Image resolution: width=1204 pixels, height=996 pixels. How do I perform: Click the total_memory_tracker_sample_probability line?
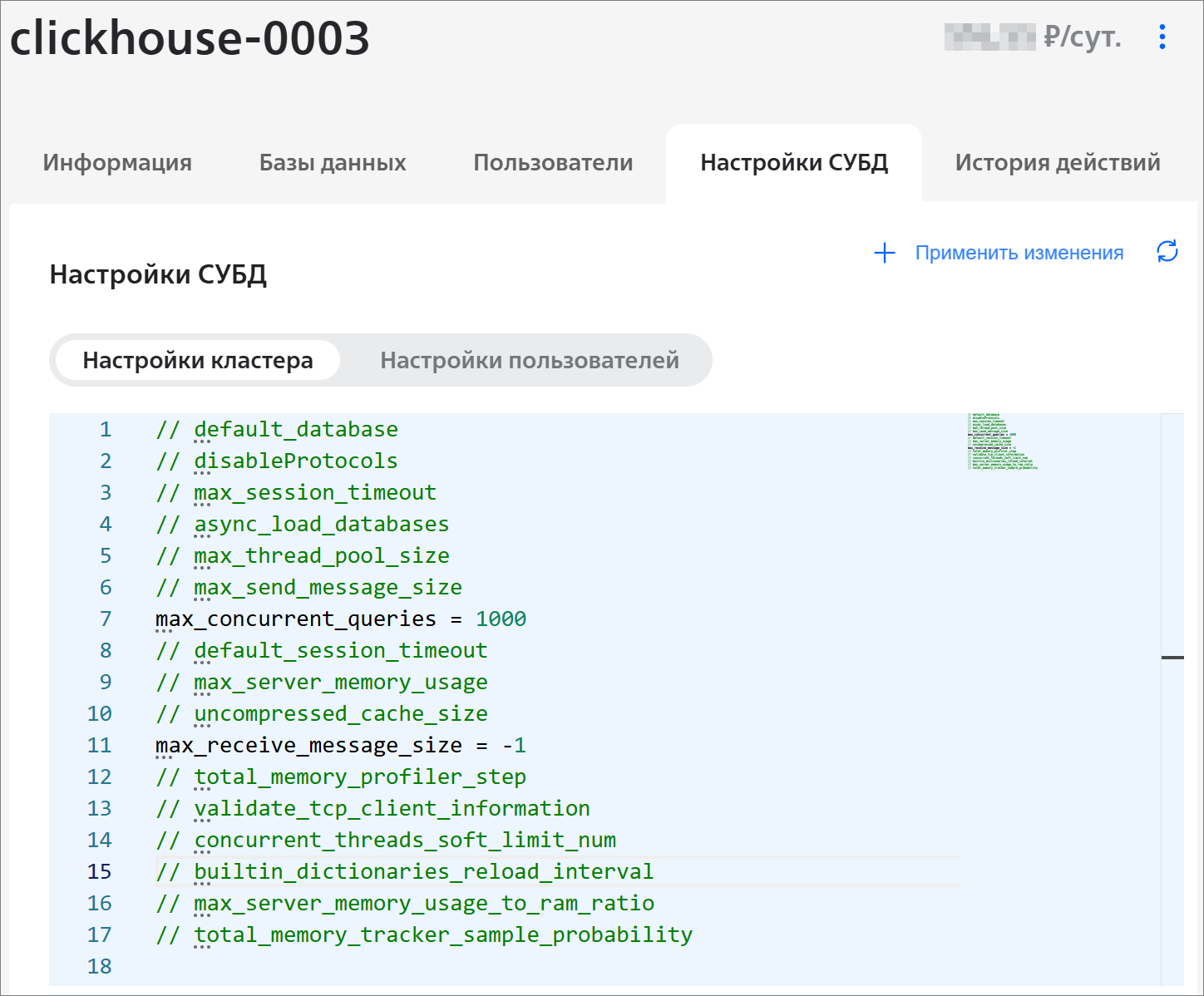point(424,935)
